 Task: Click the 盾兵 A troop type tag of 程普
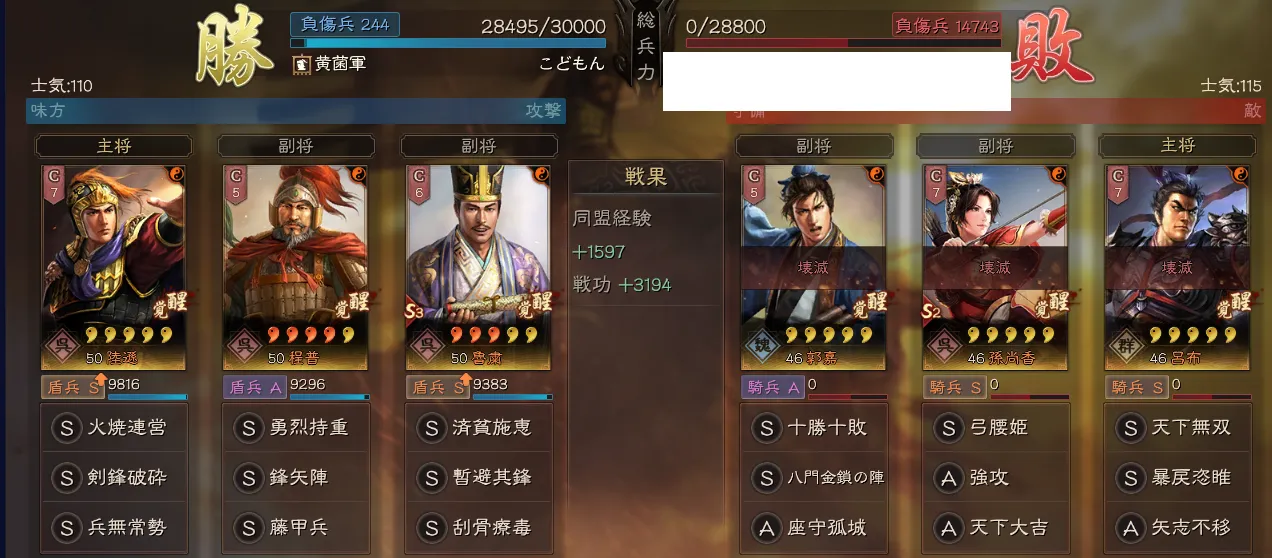pos(257,387)
